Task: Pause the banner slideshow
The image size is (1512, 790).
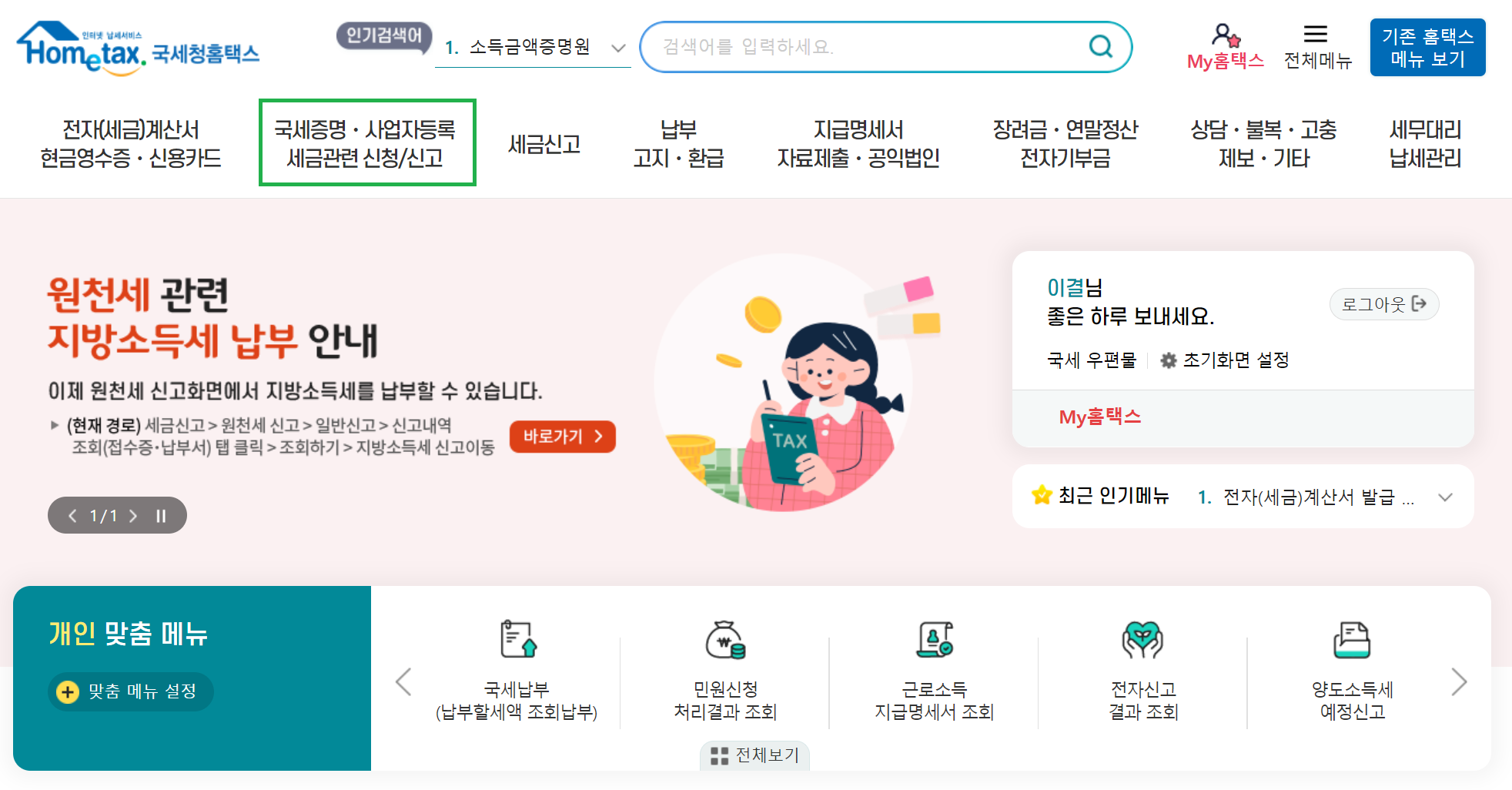Action: 161,515
